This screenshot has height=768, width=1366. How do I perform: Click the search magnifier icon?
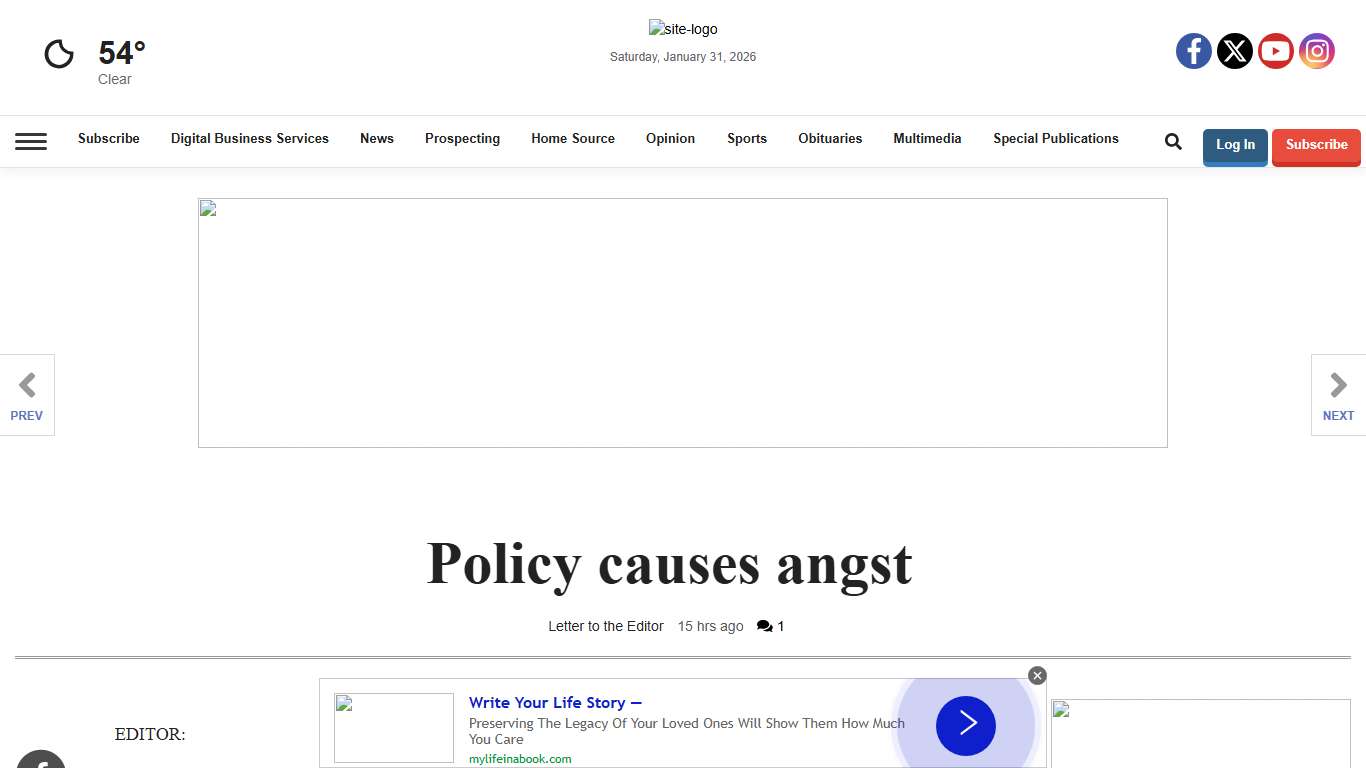point(1172,141)
